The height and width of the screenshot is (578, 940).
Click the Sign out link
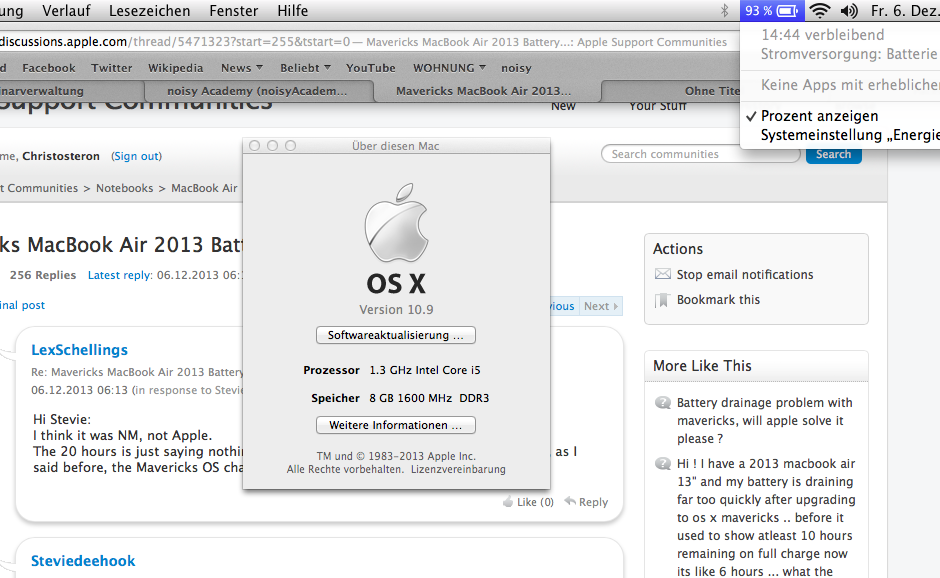point(137,156)
